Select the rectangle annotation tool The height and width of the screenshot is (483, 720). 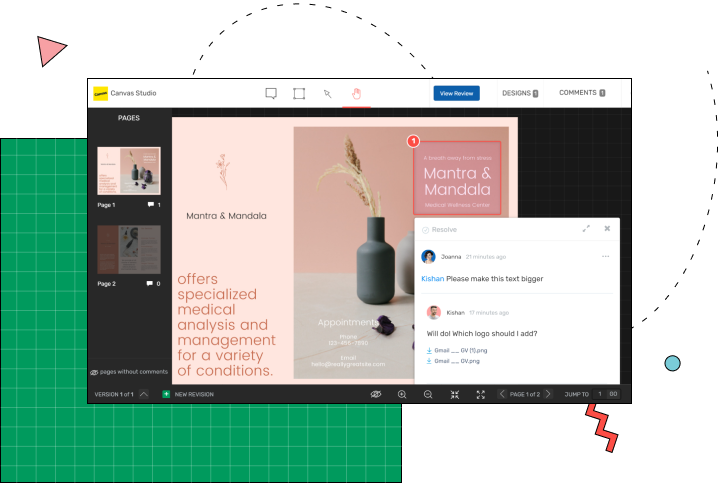coord(299,93)
